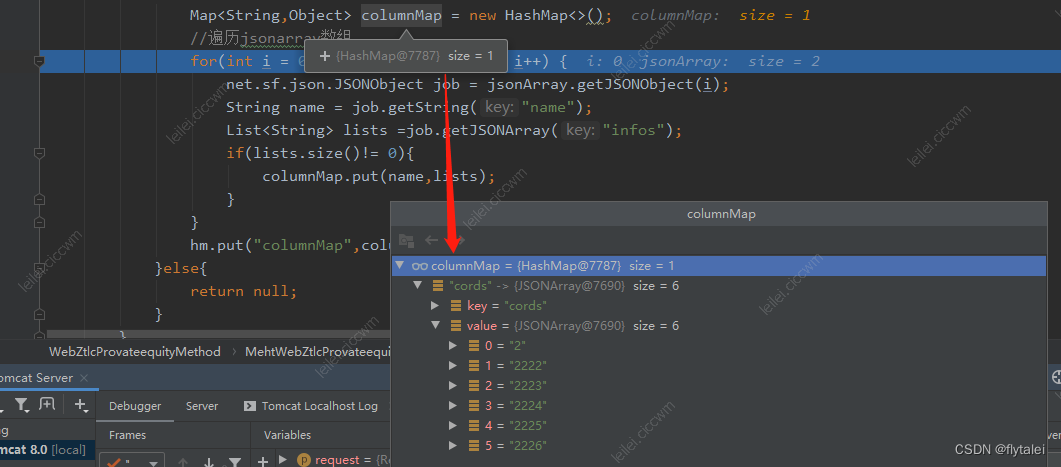Collapse the "cords" JSONArray entry

[417, 286]
